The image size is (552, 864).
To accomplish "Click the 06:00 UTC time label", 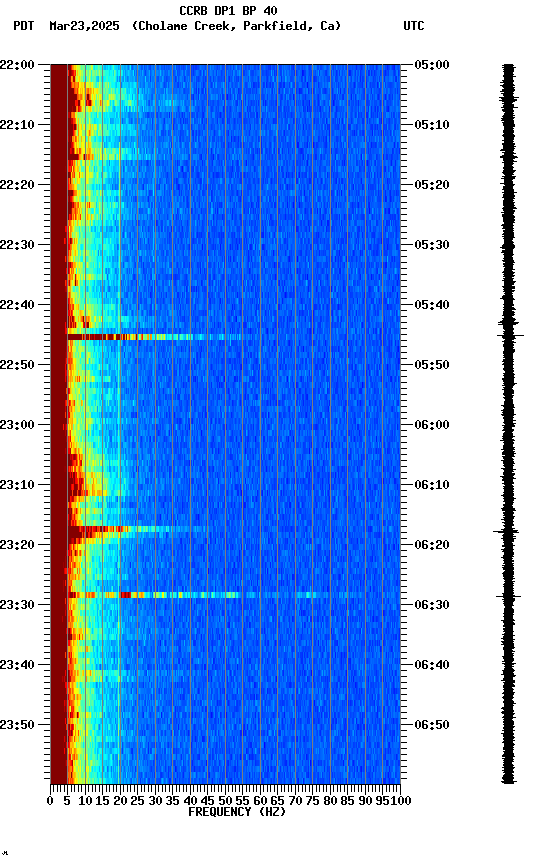I will (432, 425).
